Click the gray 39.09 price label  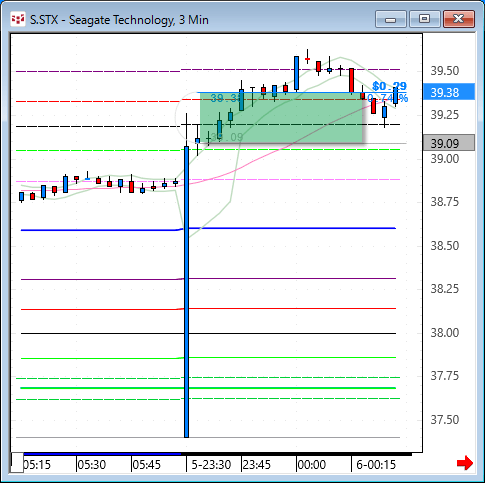[449, 143]
